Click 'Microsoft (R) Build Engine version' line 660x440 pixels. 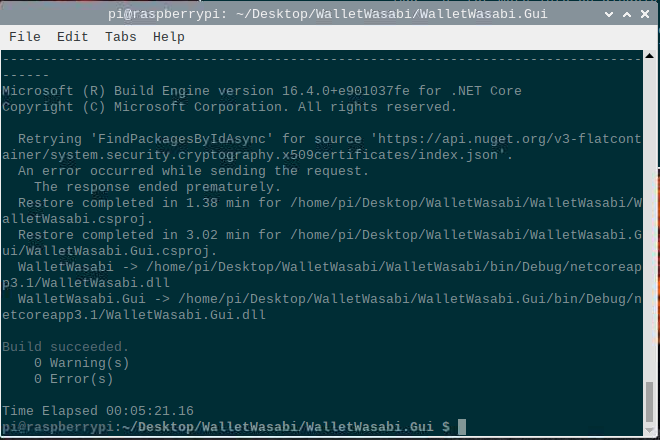tap(262, 91)
